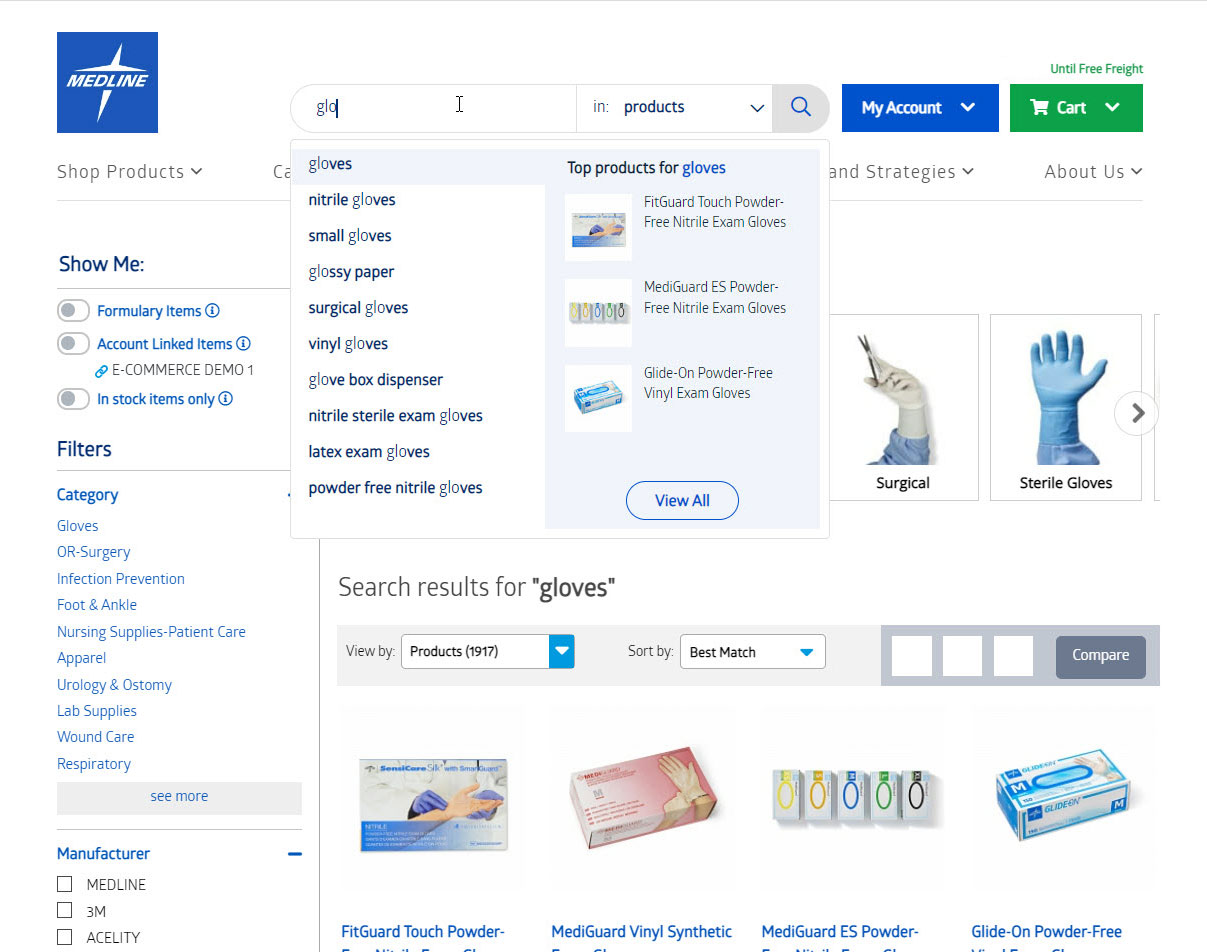
Task: Expand the My Account dropdown
Action: (x=920, y=108)
